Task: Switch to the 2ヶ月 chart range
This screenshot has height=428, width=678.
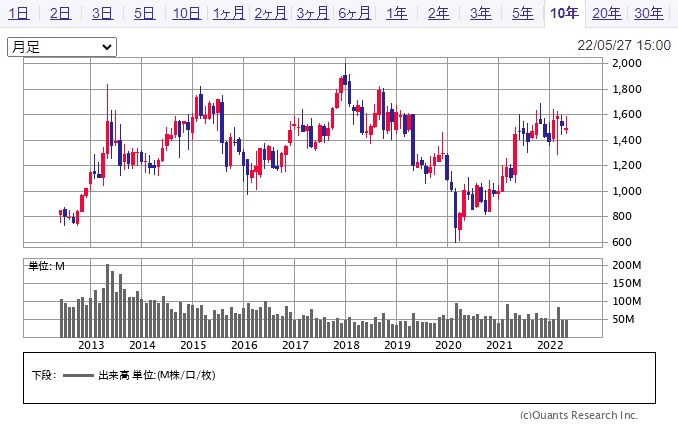Action: 270,14
